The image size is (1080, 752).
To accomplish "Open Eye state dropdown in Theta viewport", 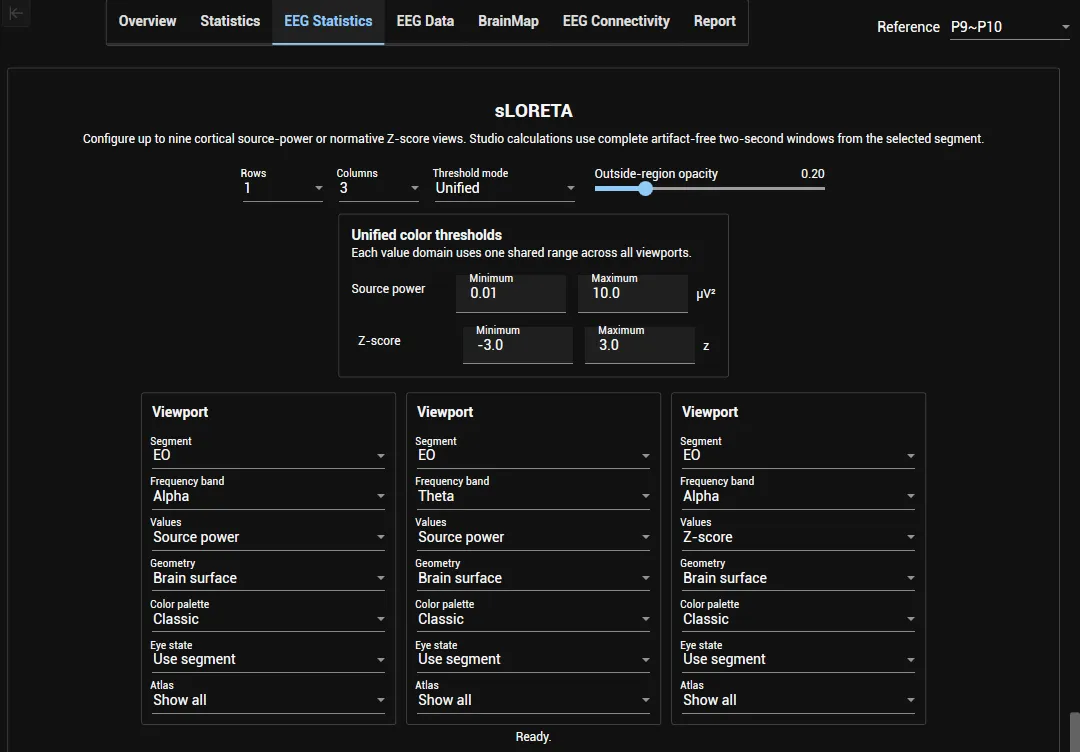I will [533, 659].
